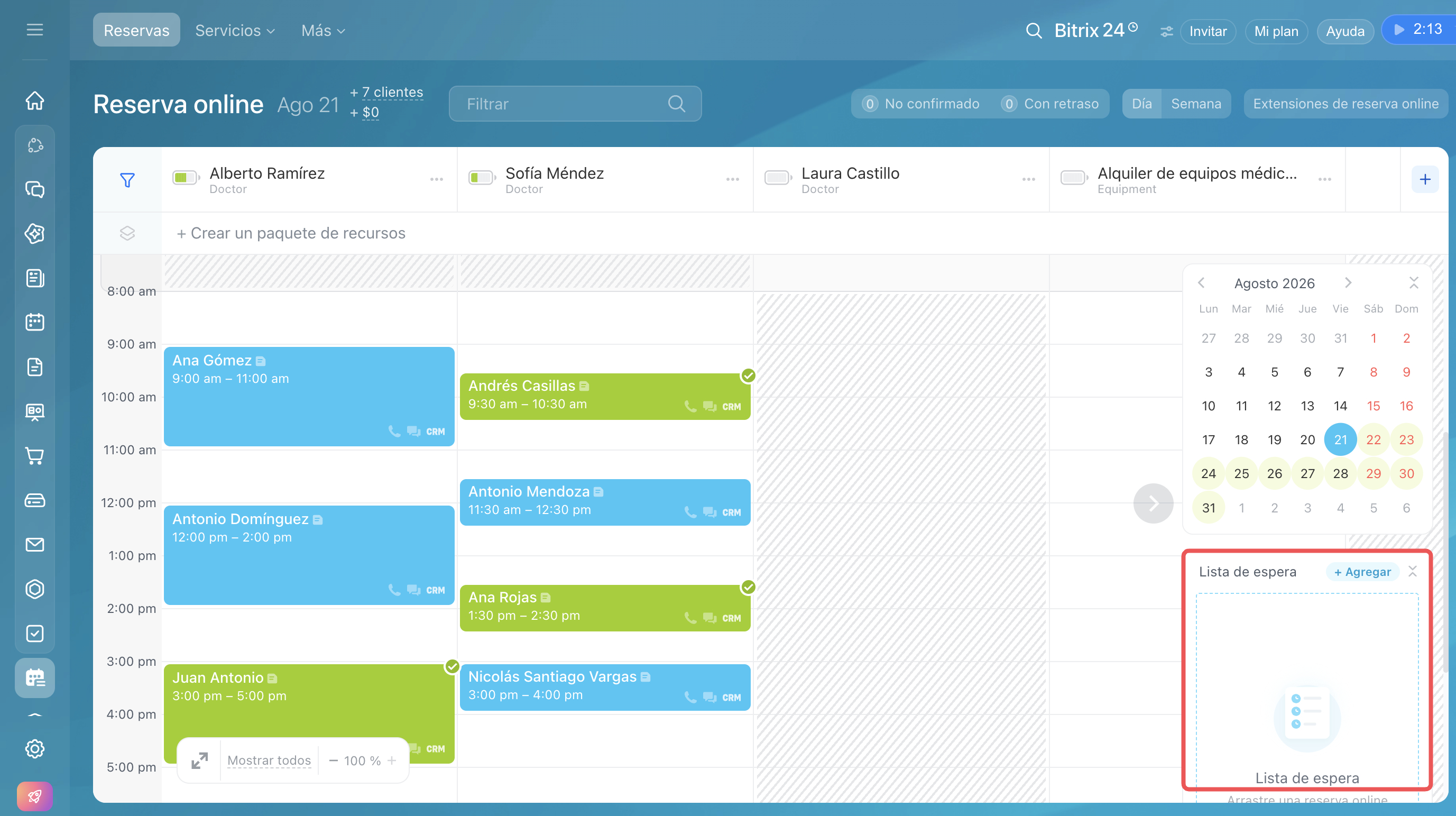
Task: Open the settings gear in sidebar
Action: coord(34,749)
